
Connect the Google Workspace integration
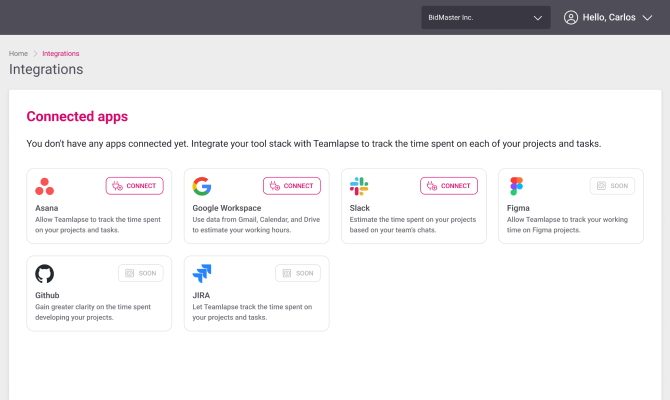point(292,186)
